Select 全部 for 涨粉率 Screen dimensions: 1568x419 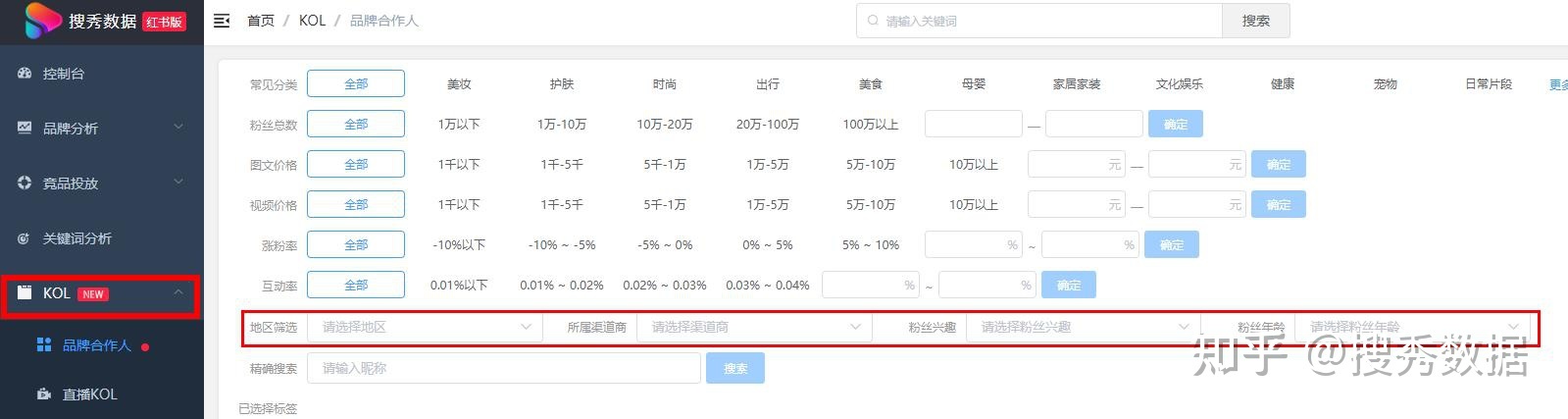point(356,244)
